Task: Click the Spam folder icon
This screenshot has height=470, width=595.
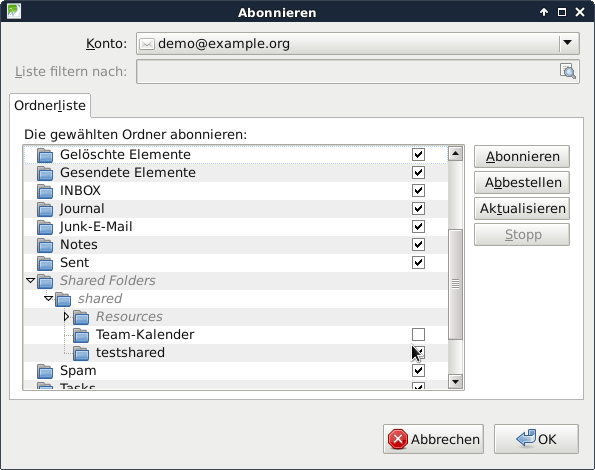Action: click(x=45, y=371)
